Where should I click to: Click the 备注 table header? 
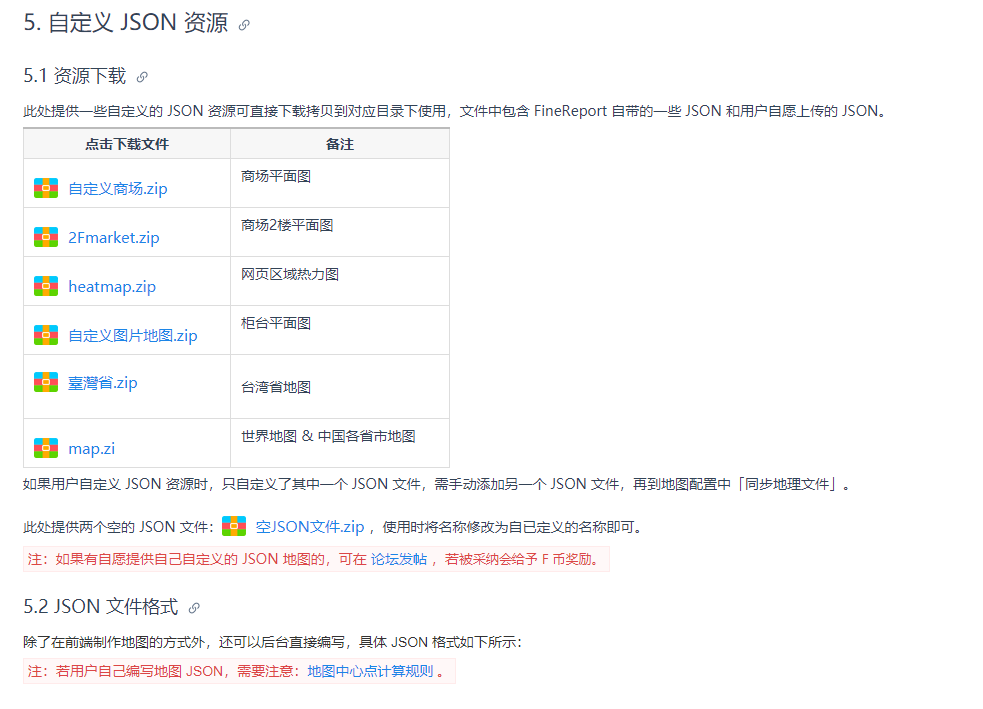click(340, 144)
